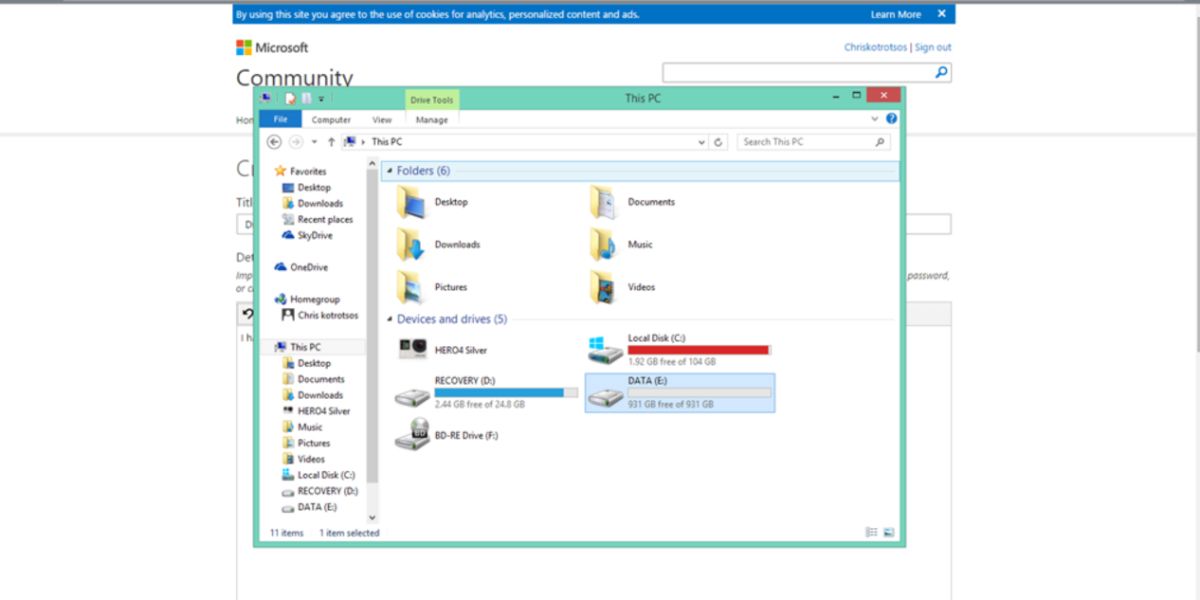1200x600 pixels.
Task: Click the Learn More link in the cookie banner
Action: [x=896, y=14]
